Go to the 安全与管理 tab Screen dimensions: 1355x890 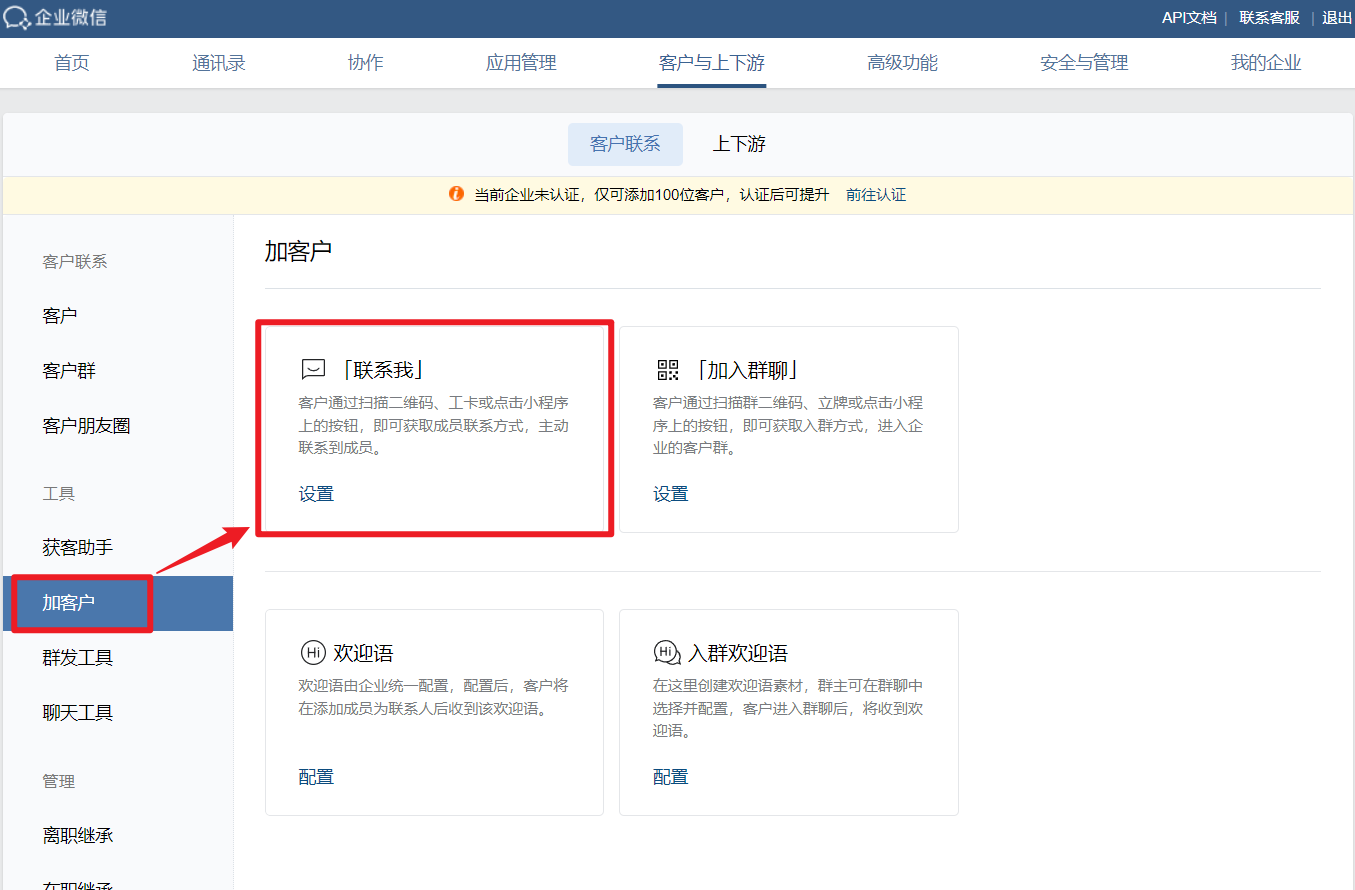[1084, 63]
